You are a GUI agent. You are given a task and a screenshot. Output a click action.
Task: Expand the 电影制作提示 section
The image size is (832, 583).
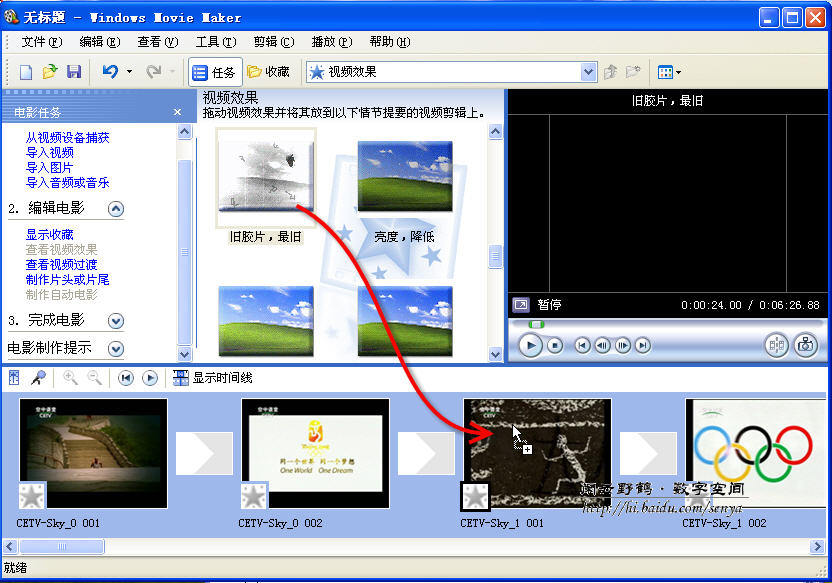click(x=116, y=349)
